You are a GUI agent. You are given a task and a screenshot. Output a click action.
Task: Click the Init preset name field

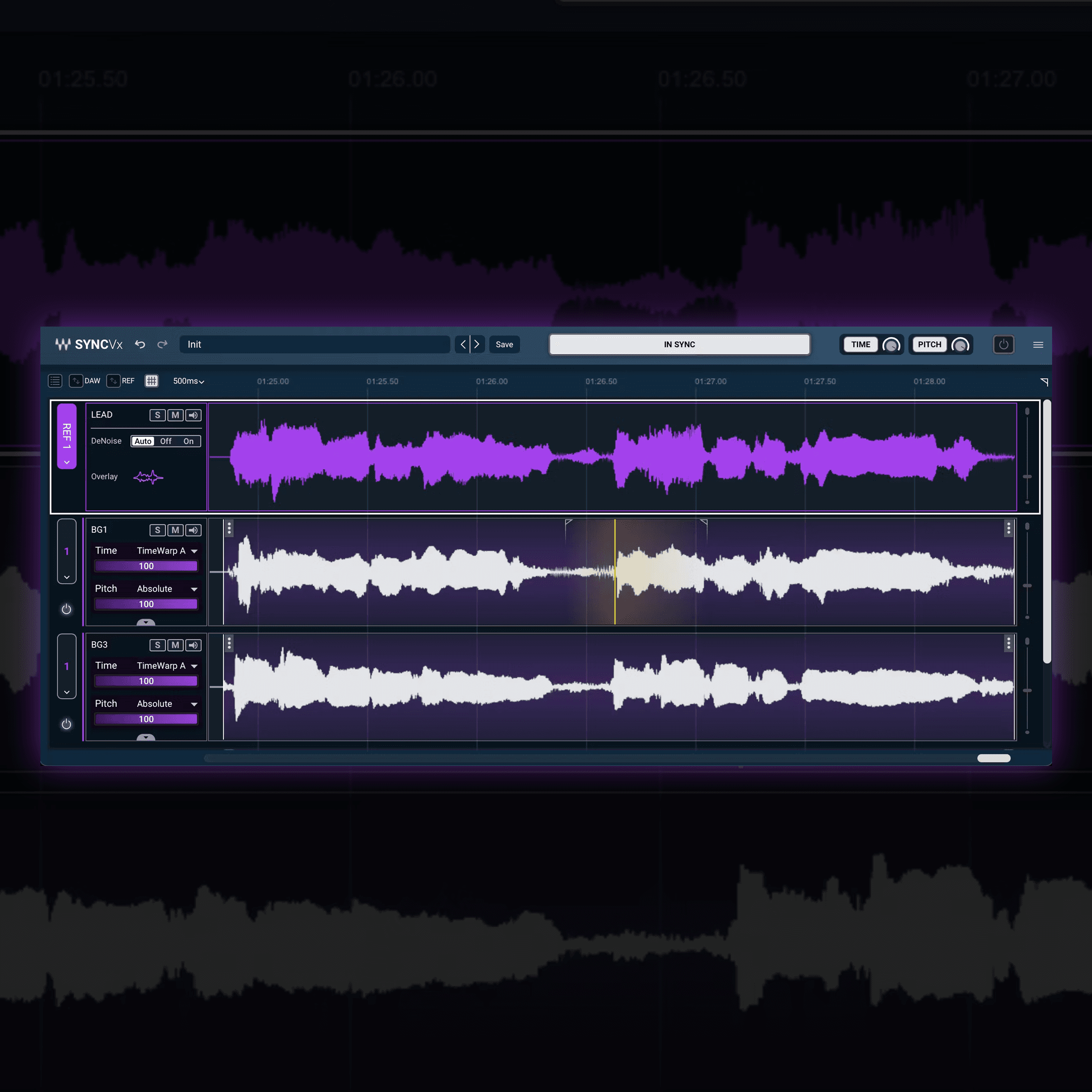(315, 344)
